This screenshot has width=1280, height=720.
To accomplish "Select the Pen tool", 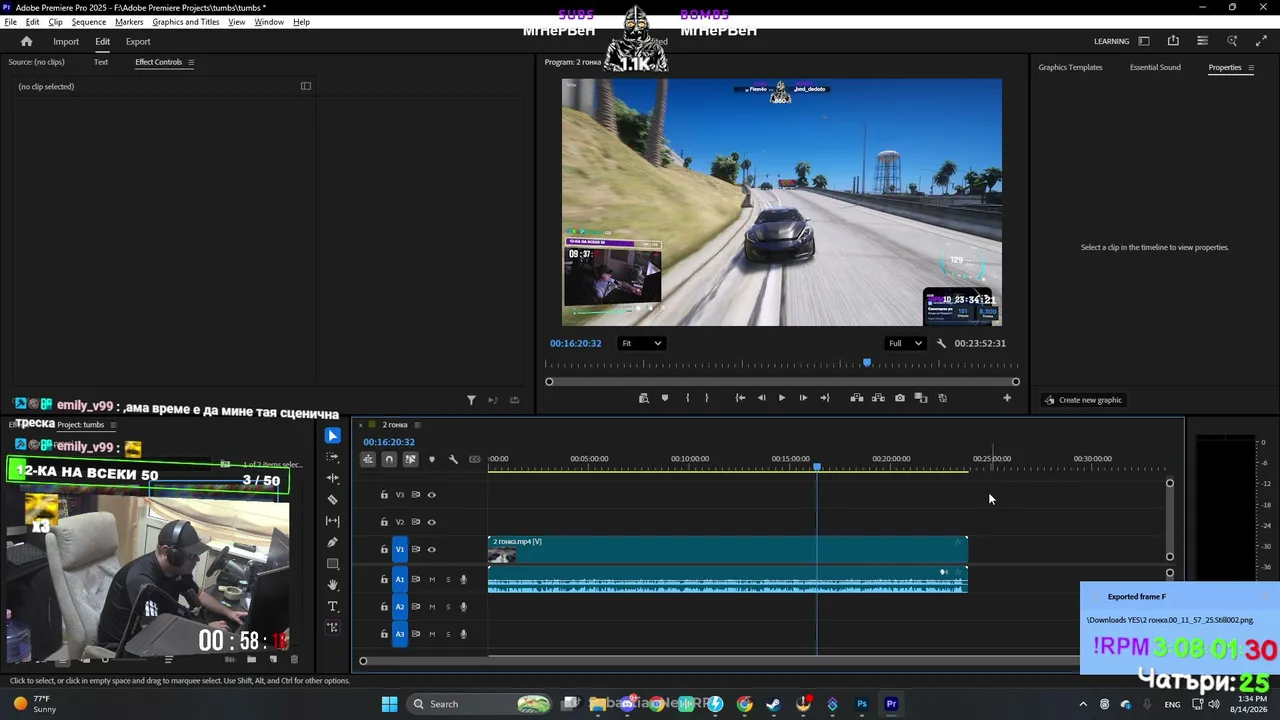I will tap(333, 542).
